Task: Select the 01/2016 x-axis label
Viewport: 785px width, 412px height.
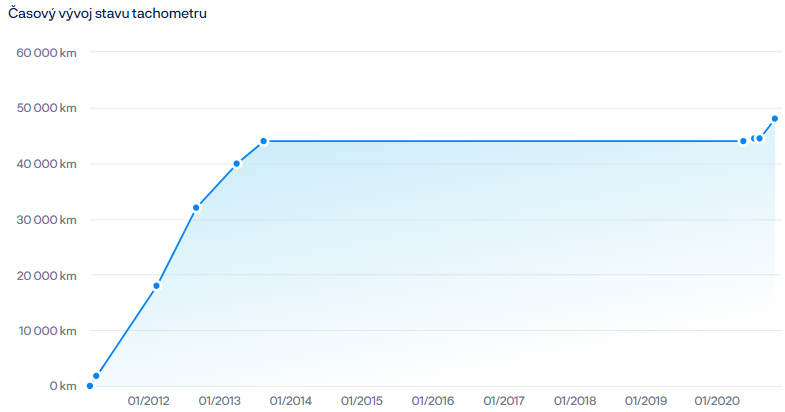Action: coord(433,401)
